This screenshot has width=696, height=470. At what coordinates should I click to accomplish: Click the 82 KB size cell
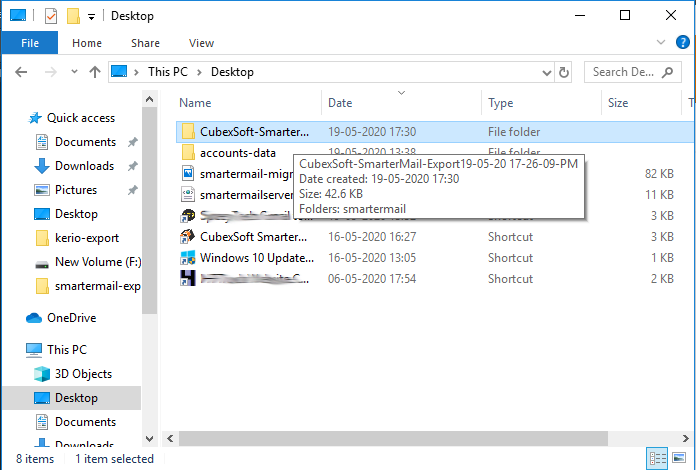(659, 174)
